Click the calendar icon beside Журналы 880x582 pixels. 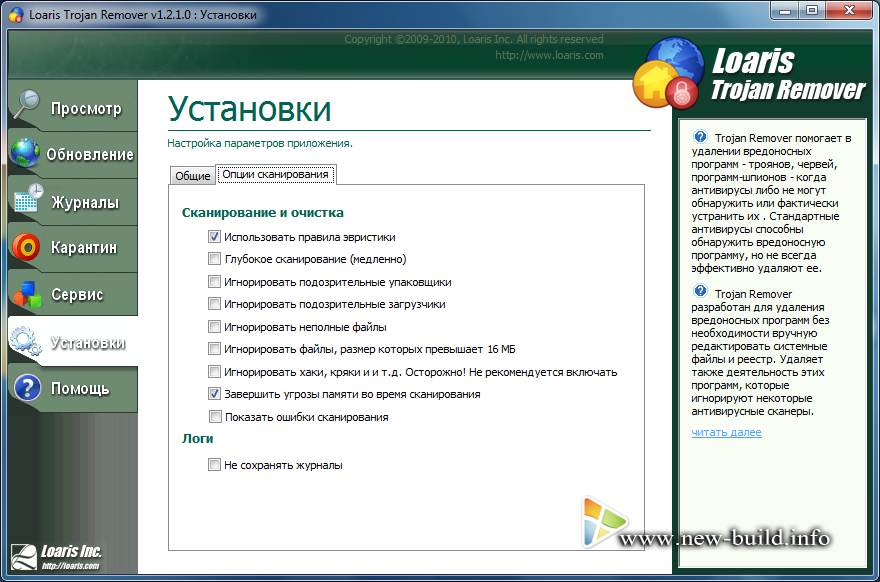(x=28, y=198)
